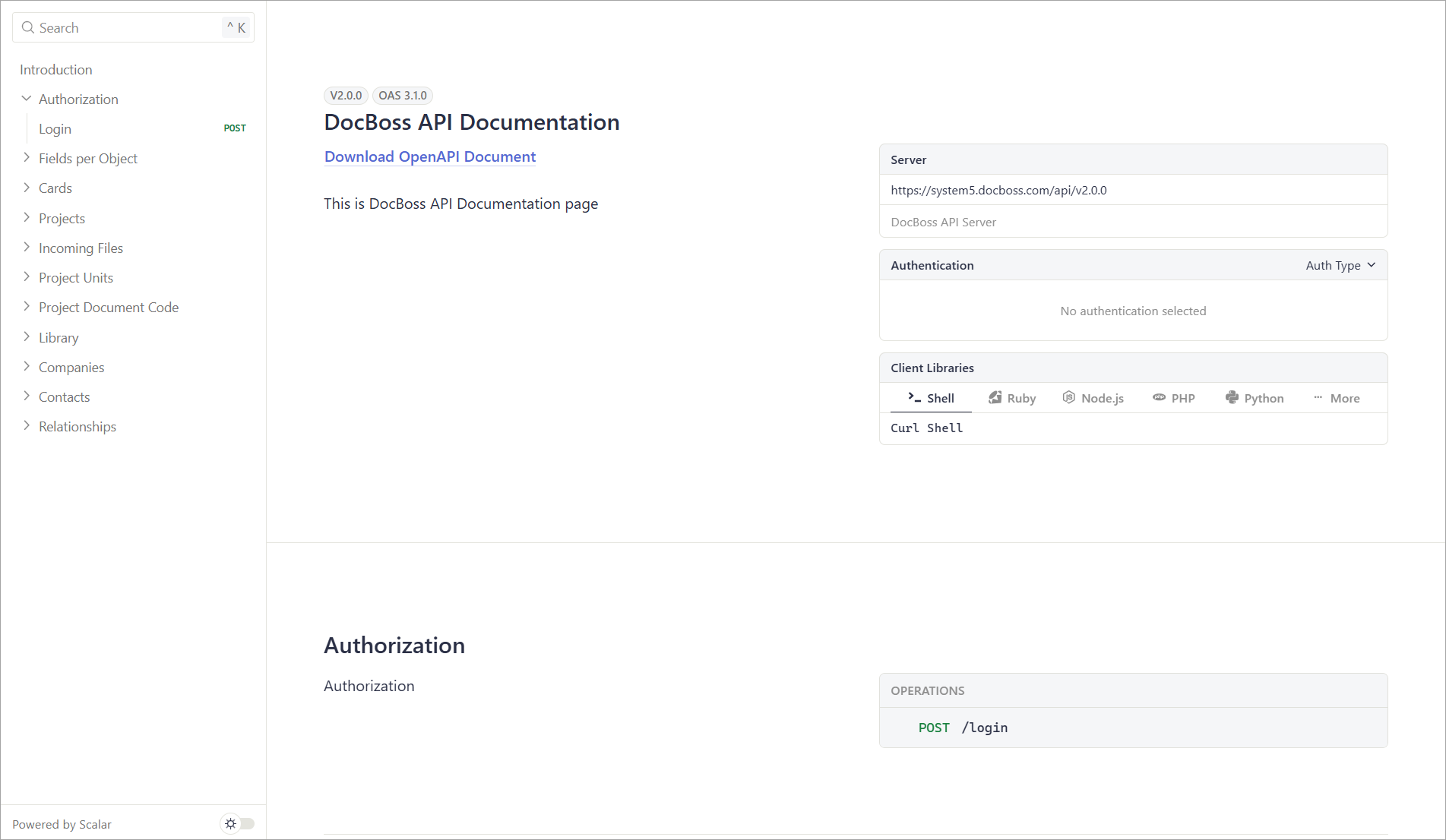Select the Ruby client library tab
The width and height of the screenshot is (1446, 840).
click(x=1012, y=398)
